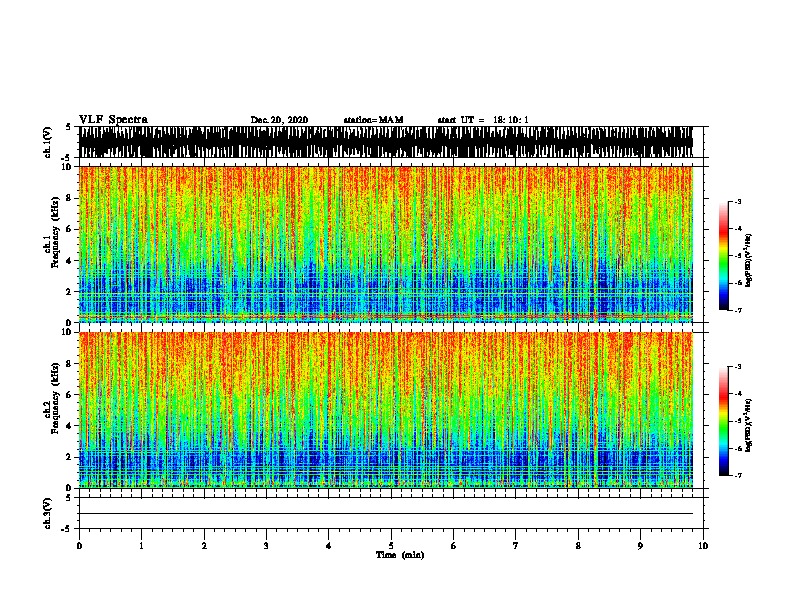Click the "9" tick on the Time axis
The width and height of the screenshot is (792, 612).
coord(640,546)
